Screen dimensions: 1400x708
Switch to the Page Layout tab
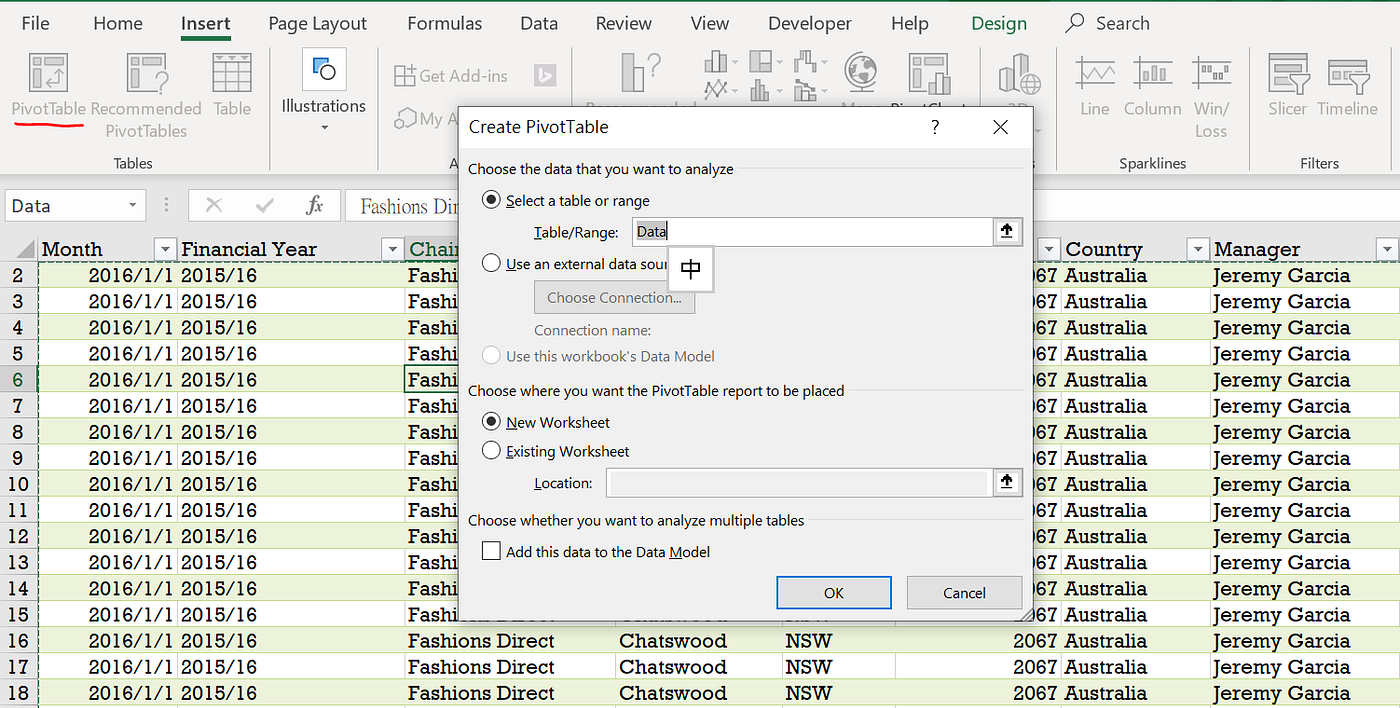click(317, 24)
